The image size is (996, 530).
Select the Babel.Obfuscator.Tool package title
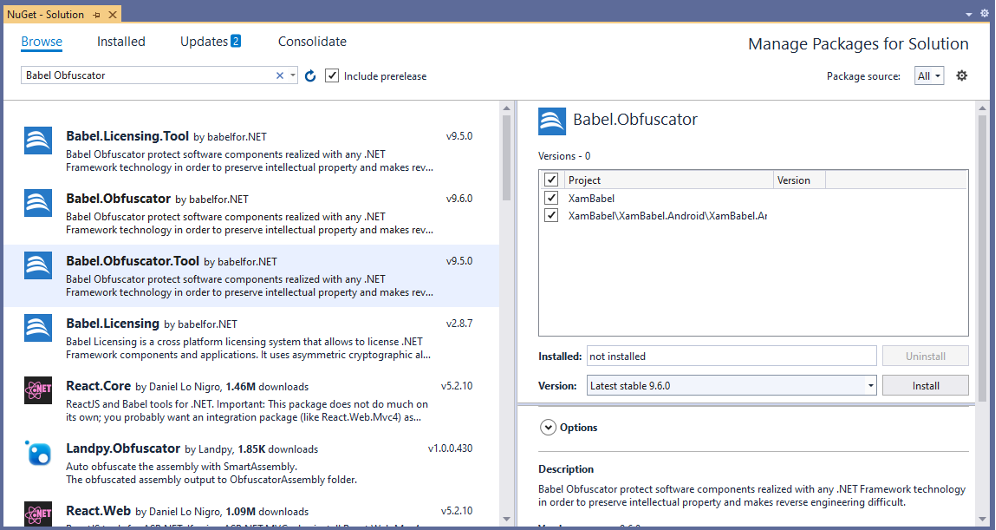(133, 261)
